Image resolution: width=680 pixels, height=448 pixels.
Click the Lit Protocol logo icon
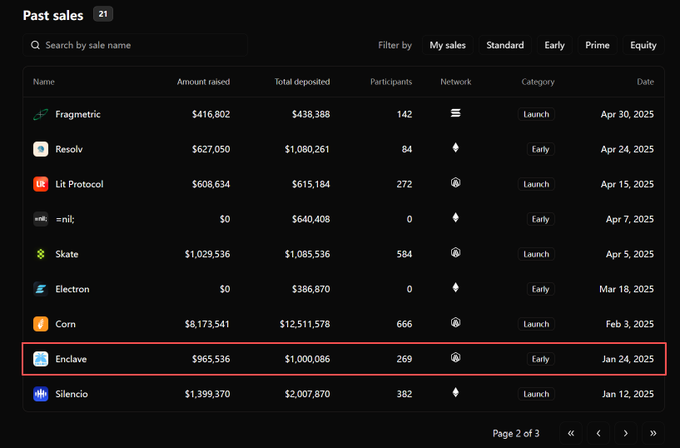40,184
